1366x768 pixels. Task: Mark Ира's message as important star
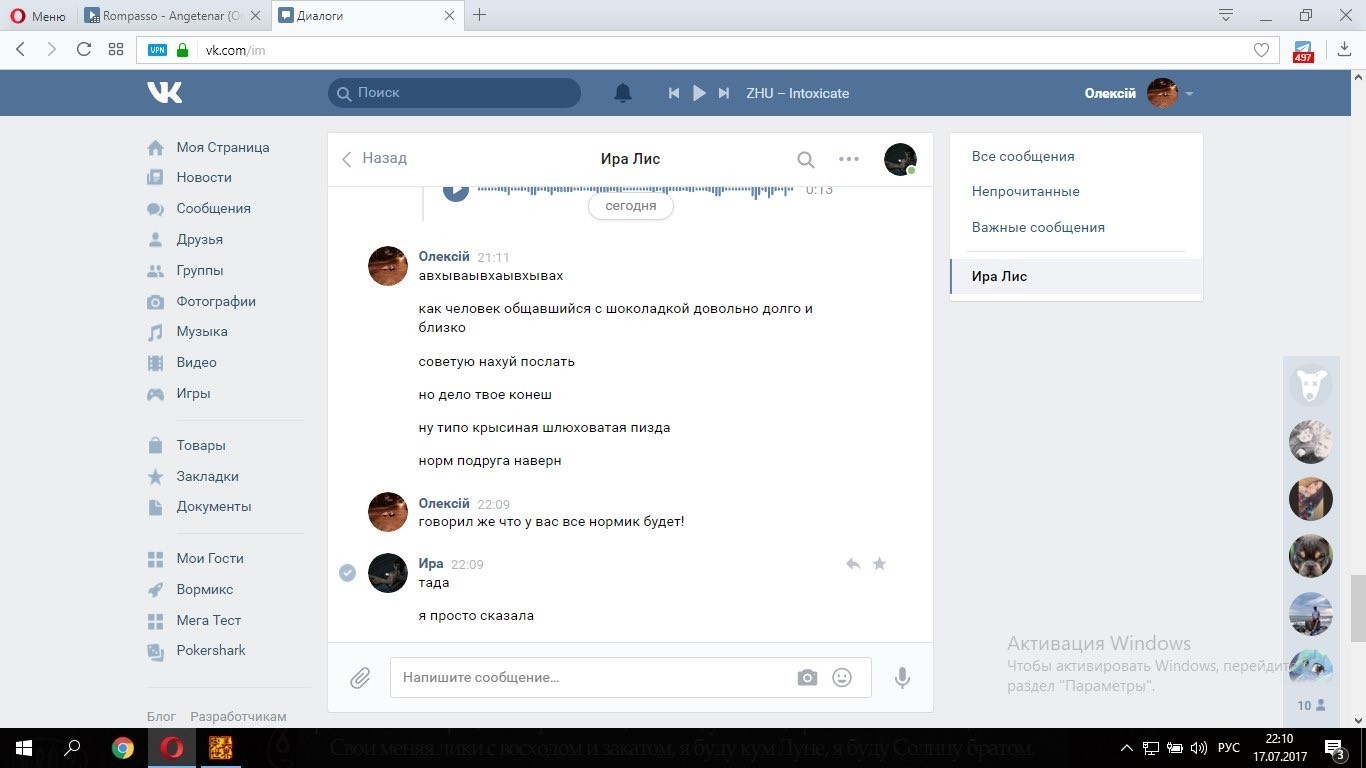tap(879, 564)
